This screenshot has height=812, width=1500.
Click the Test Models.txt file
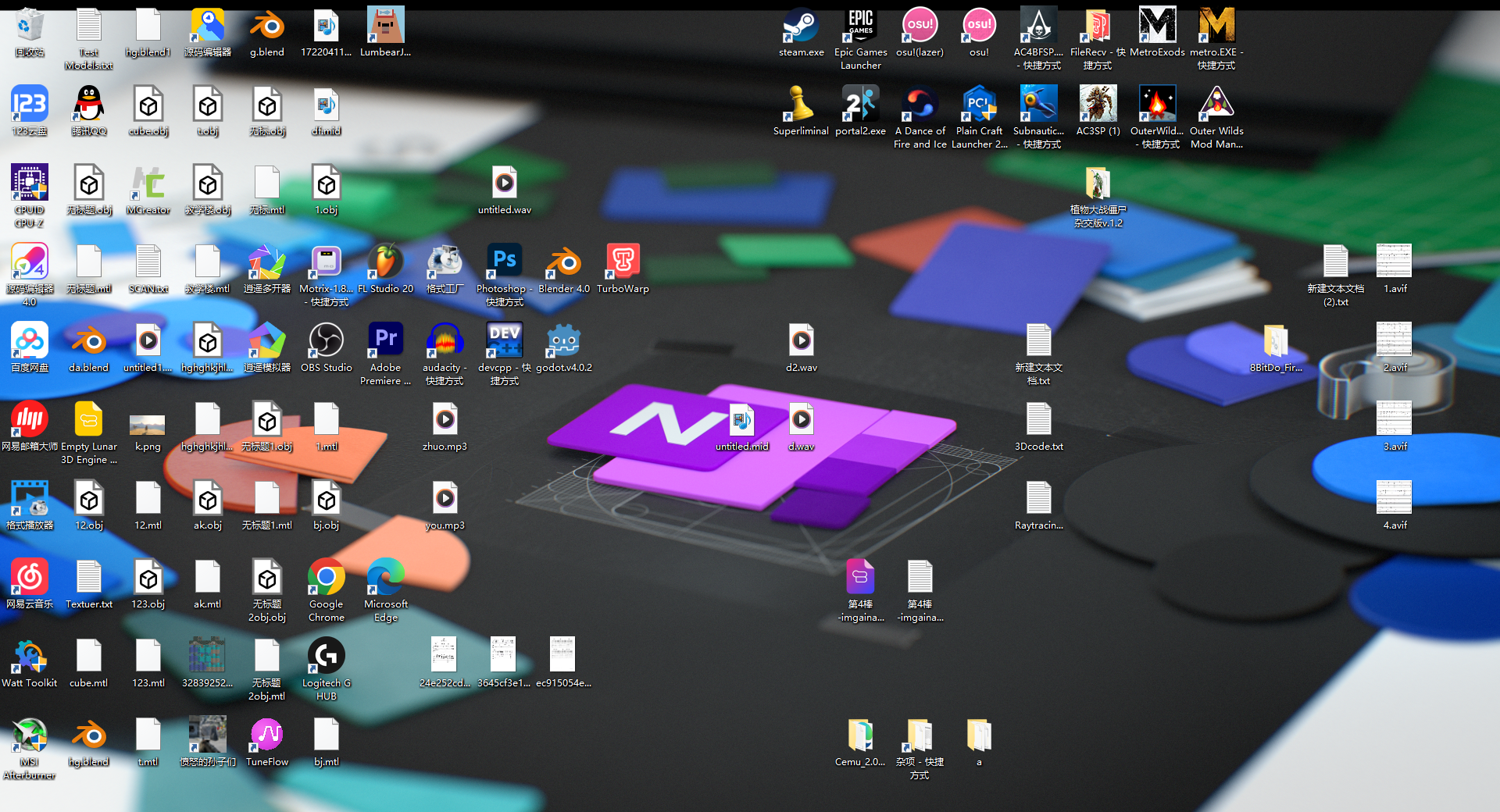click(x=89, y=26)
